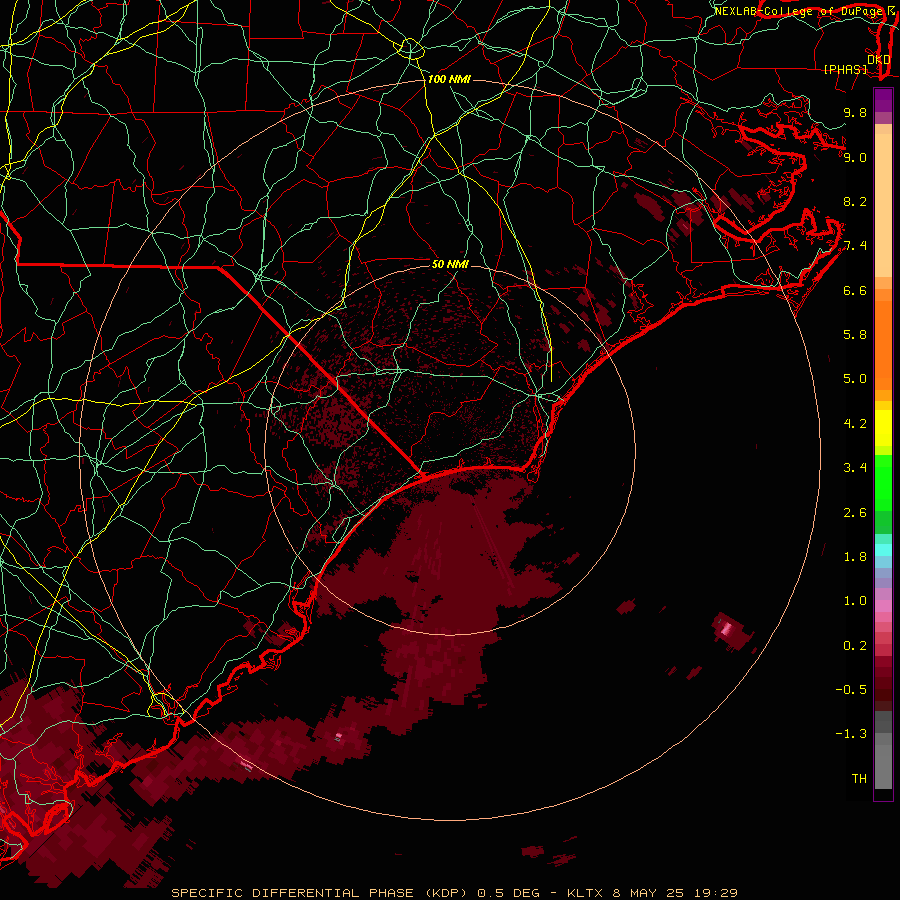Screen dimensions: 900x900
Task: Click the 19:29 timestamp in the caption
Action: coord(717,893)
